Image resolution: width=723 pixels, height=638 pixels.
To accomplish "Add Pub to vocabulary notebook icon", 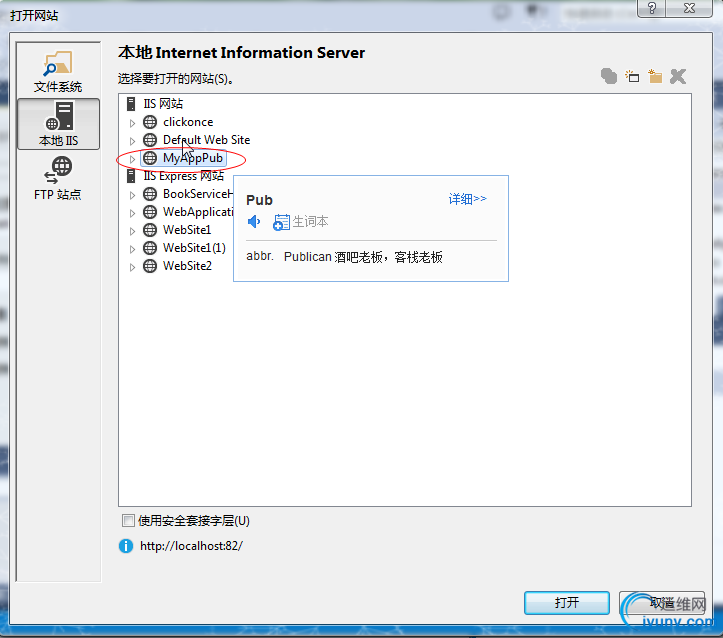I will pos(281,222).
